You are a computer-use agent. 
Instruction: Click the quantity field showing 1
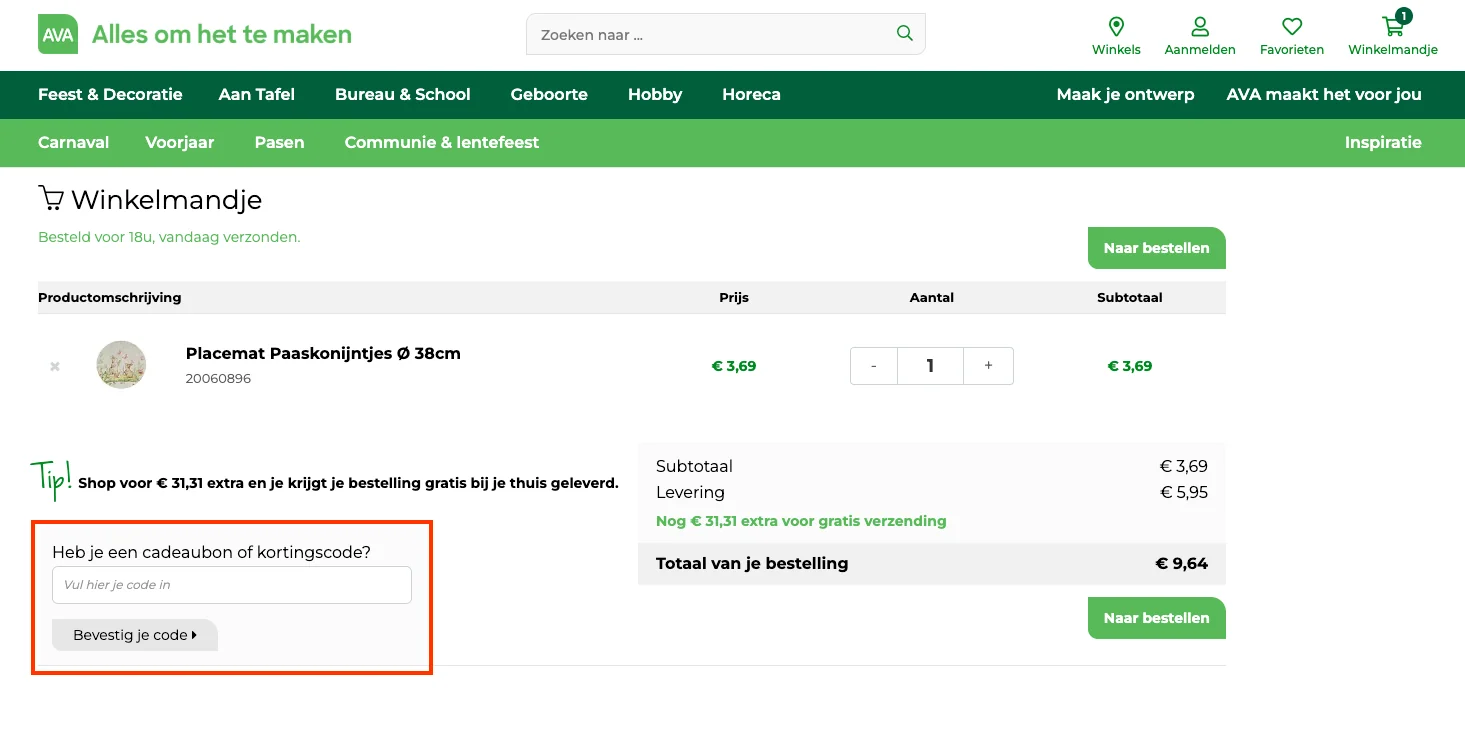click(x=930, y=366)
